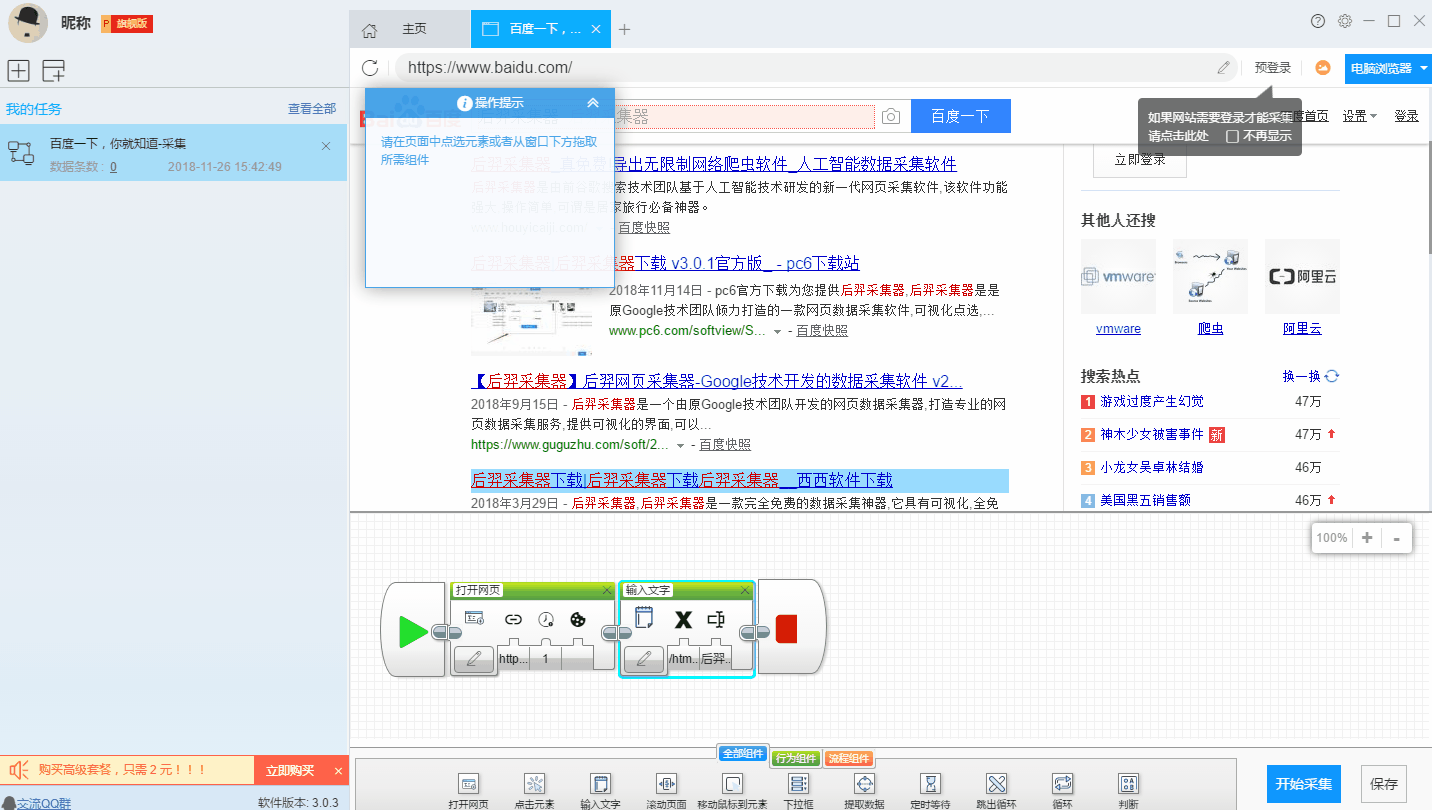Click 立即购买 in the promo bar
Viewport: 1432px width, 810px height.
click(x=289, y=770)
